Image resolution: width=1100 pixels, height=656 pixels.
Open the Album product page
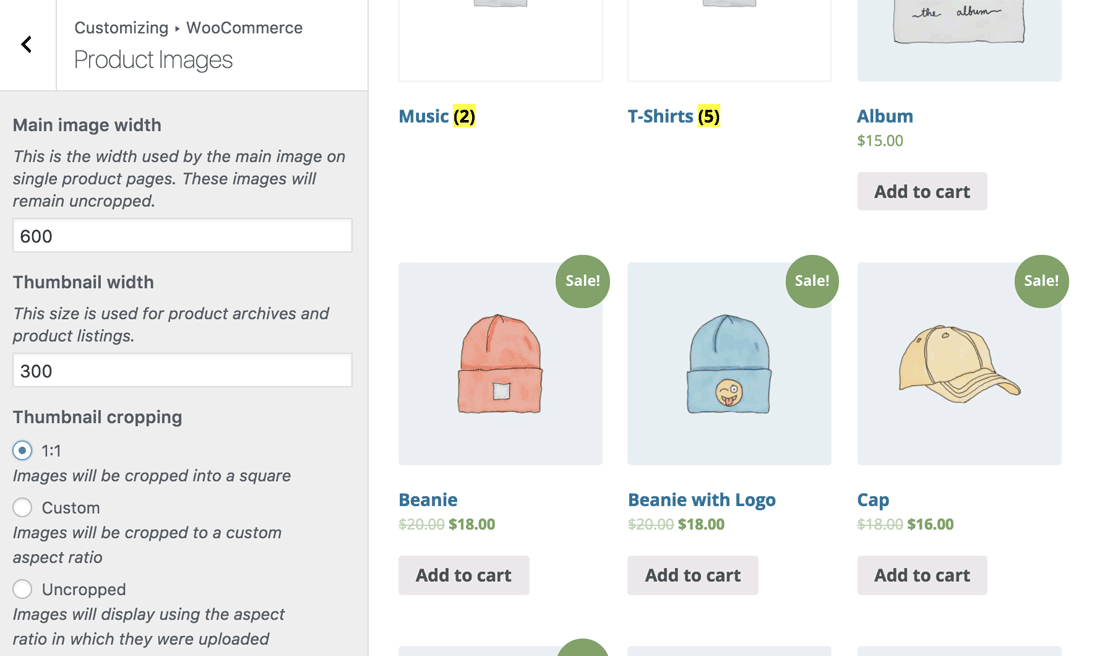pos(884,116)
